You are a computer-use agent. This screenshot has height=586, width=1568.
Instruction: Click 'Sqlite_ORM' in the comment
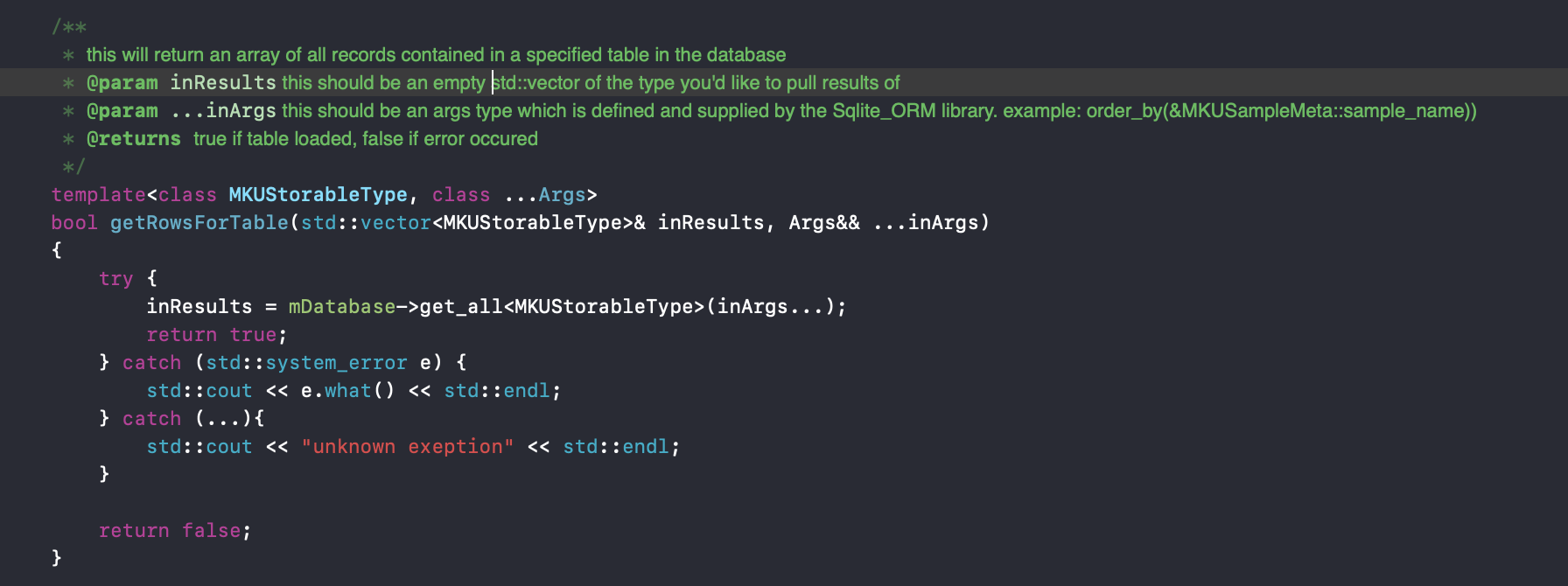[884, 110]
